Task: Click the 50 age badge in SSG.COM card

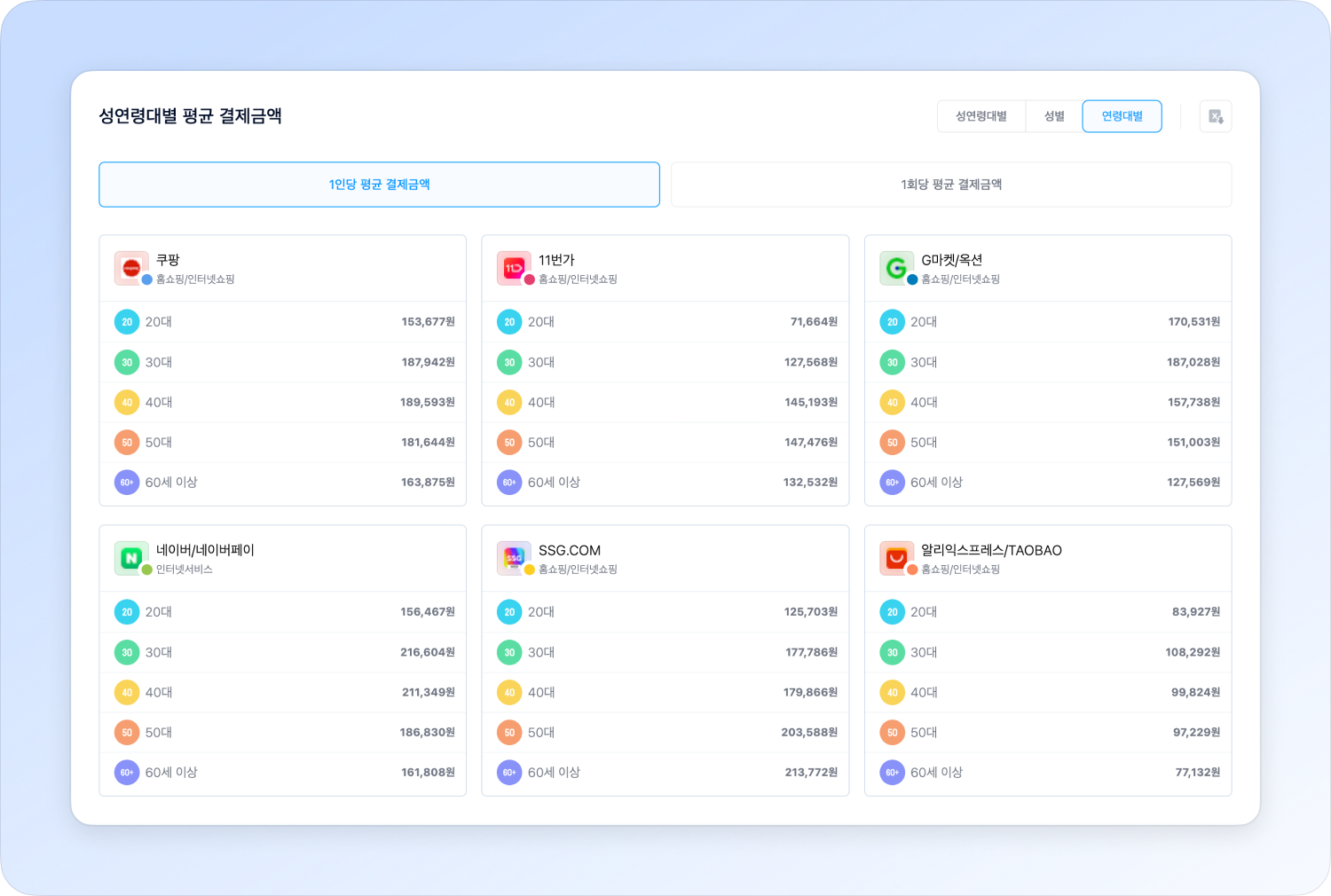Action: (x=509, y=733)
